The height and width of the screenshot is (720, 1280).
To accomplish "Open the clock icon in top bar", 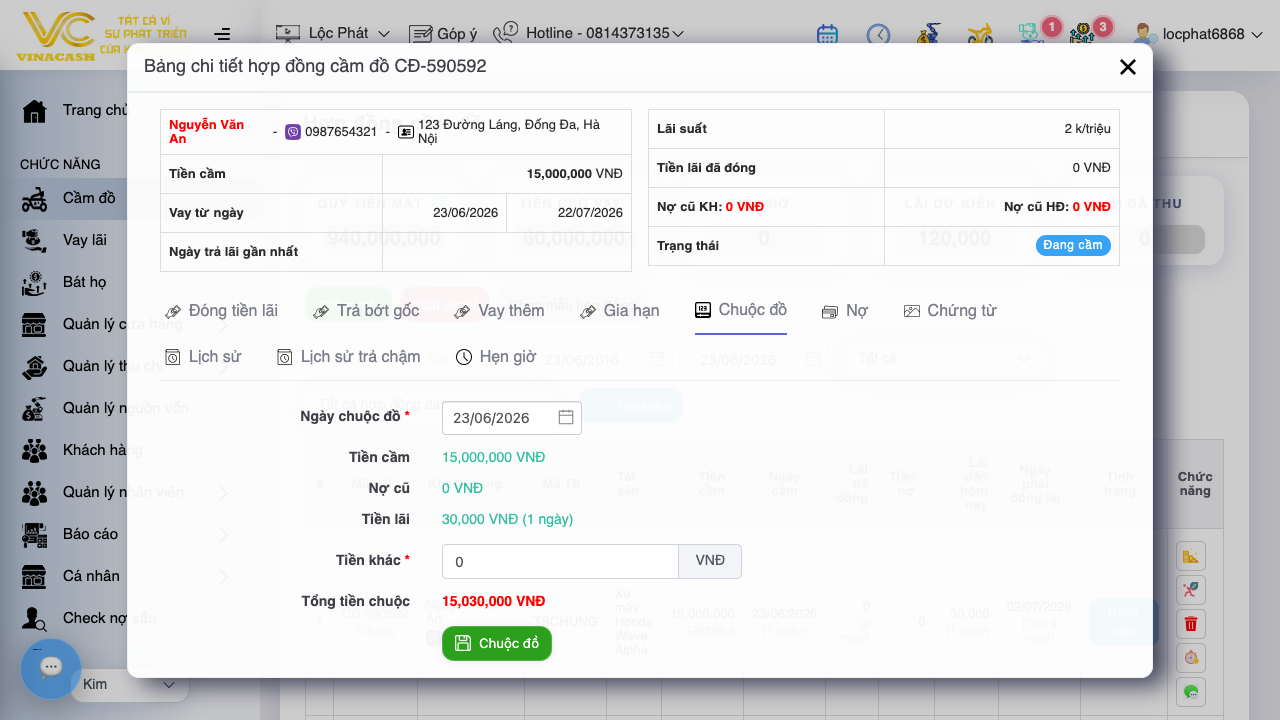I will 878,34.
